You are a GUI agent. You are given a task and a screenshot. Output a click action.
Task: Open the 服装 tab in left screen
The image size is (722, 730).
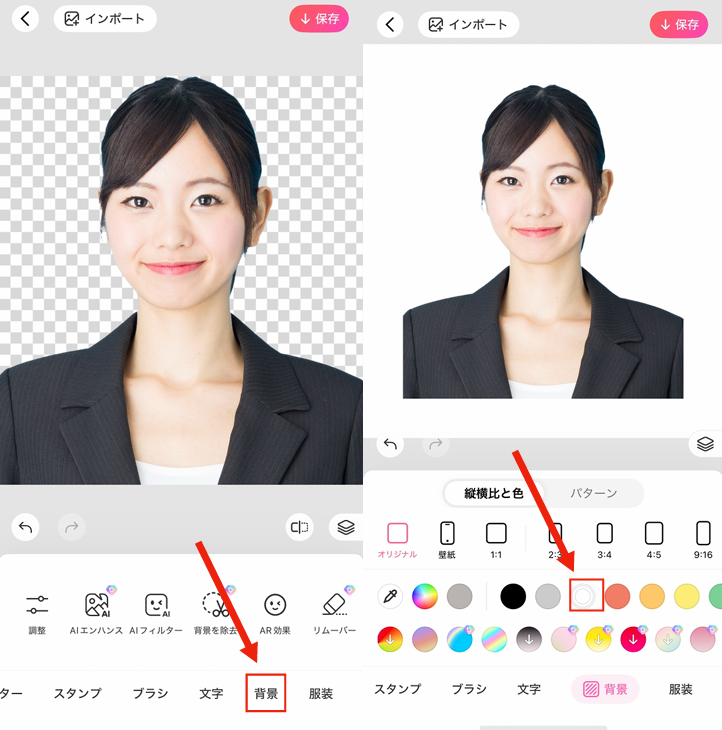tap(321, 693)
